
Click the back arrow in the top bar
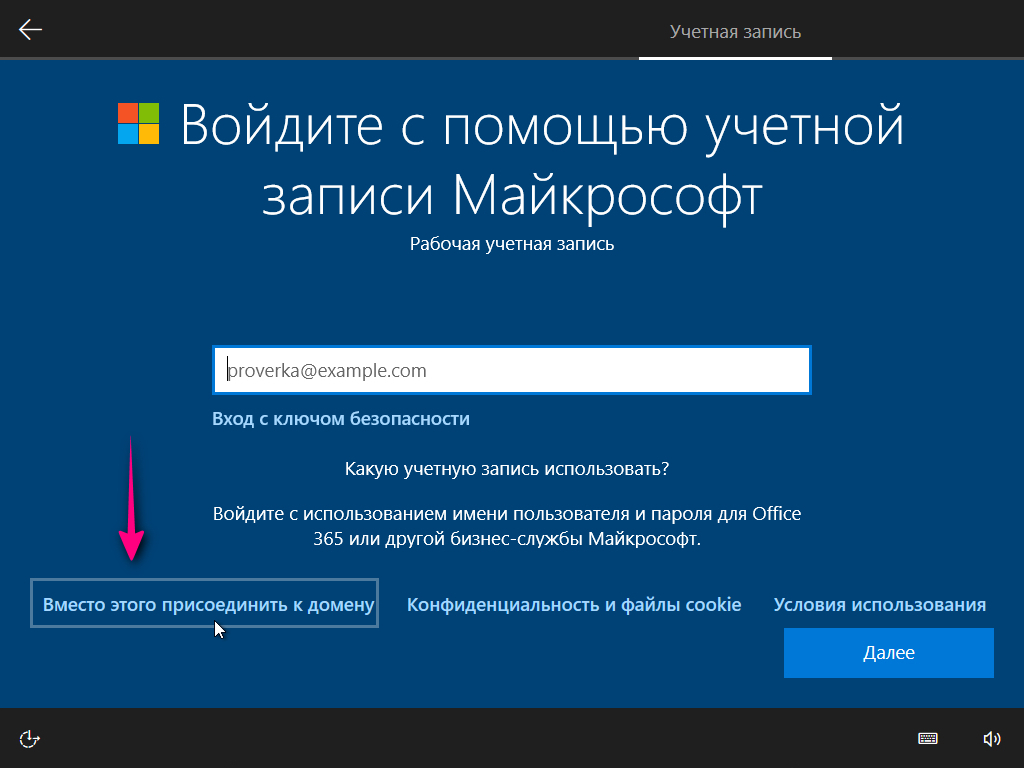[31, 30]
